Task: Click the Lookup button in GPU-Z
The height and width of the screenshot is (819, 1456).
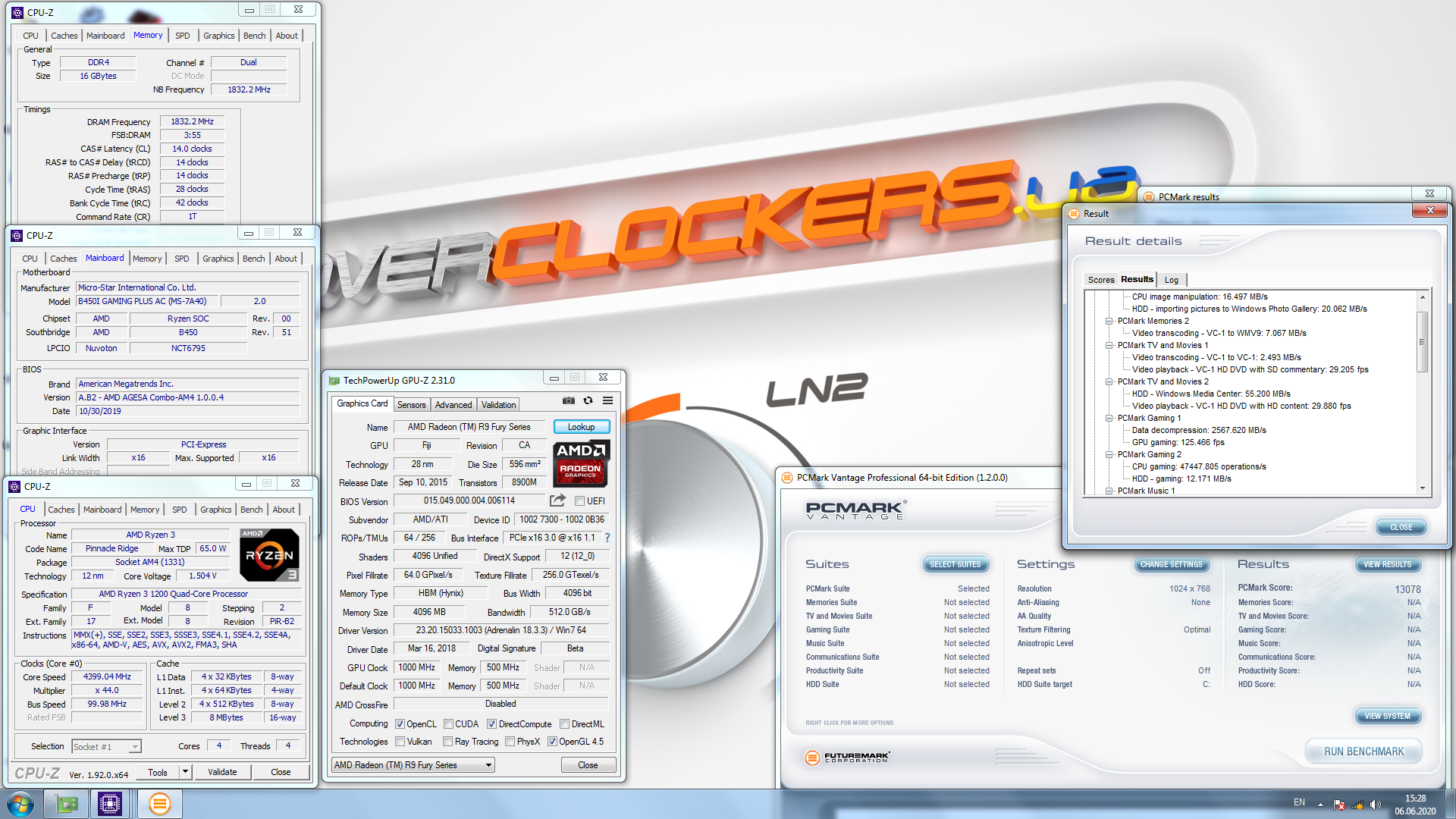Action: (x=582, y=427)
